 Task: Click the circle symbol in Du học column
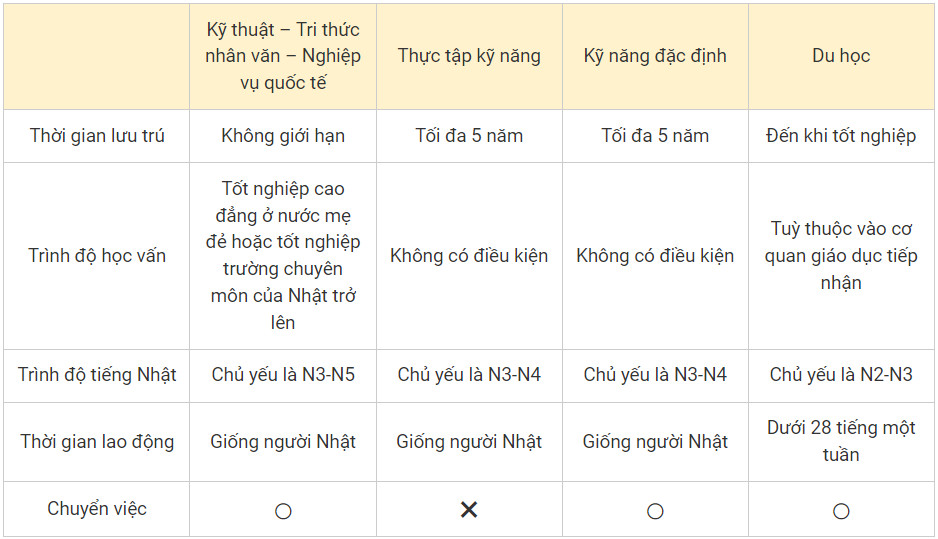(841, 511)
